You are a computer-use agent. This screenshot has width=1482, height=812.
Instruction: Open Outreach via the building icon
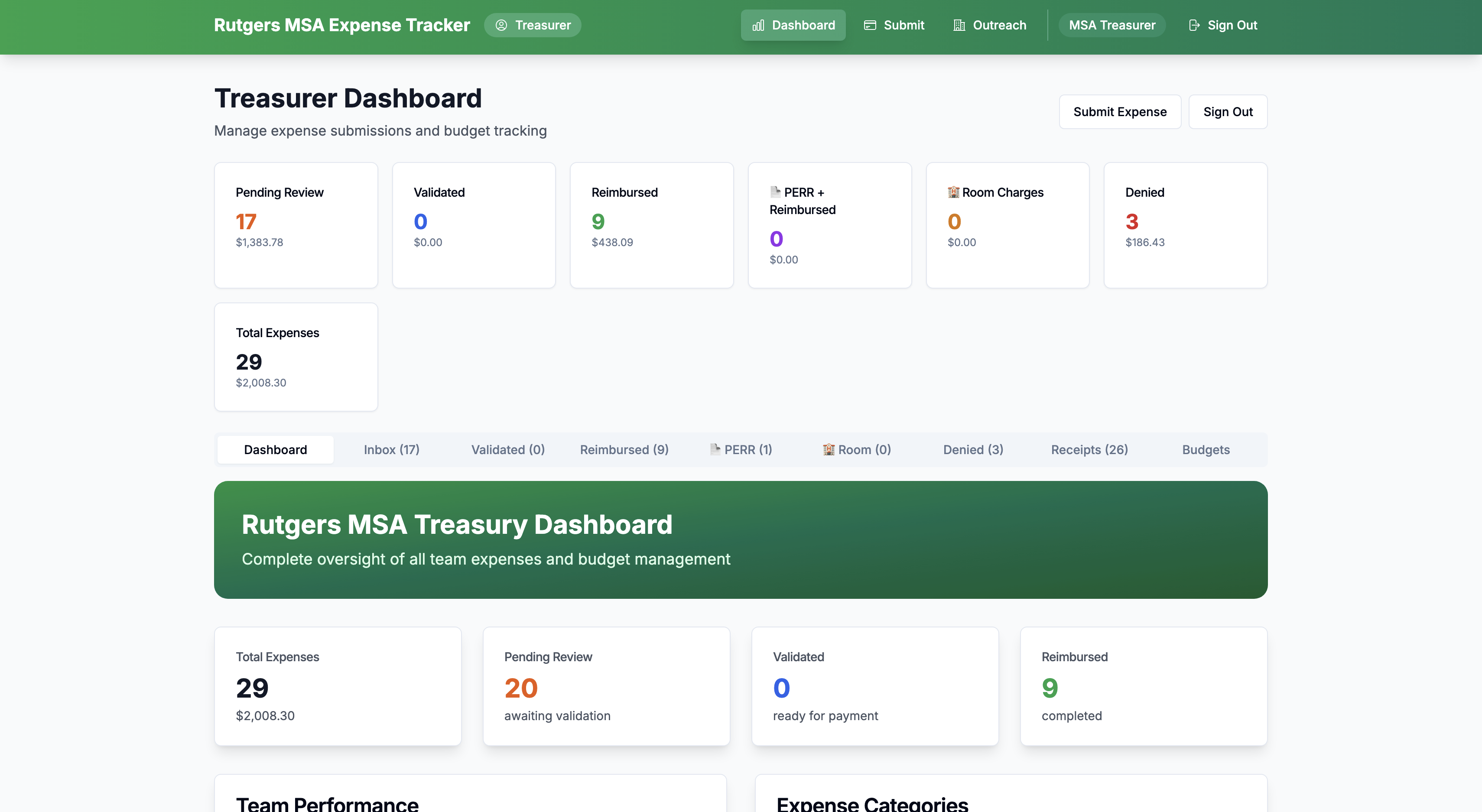point(959,25)
